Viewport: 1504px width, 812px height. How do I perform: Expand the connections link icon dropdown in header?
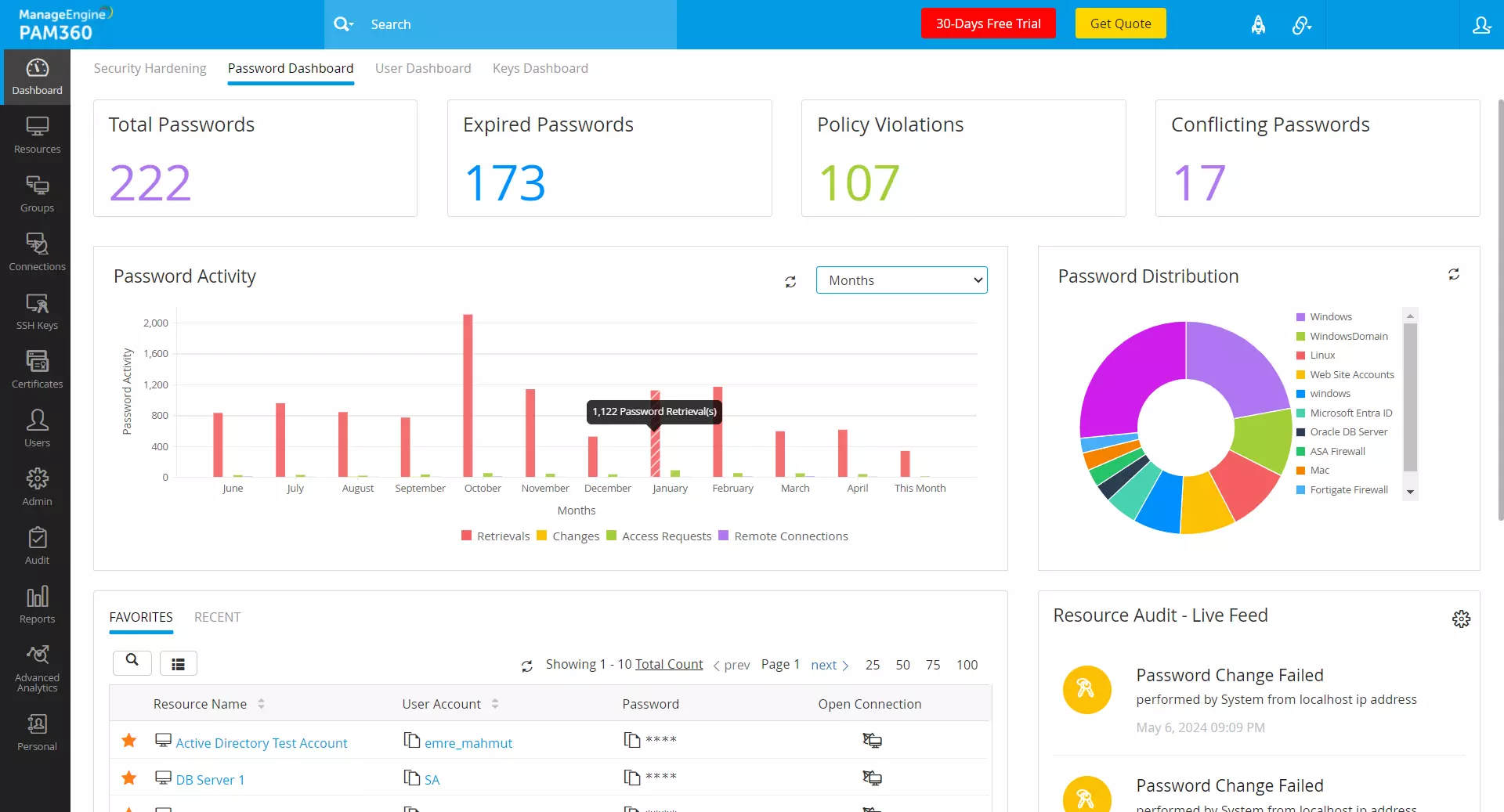[x=1302, y=24]
